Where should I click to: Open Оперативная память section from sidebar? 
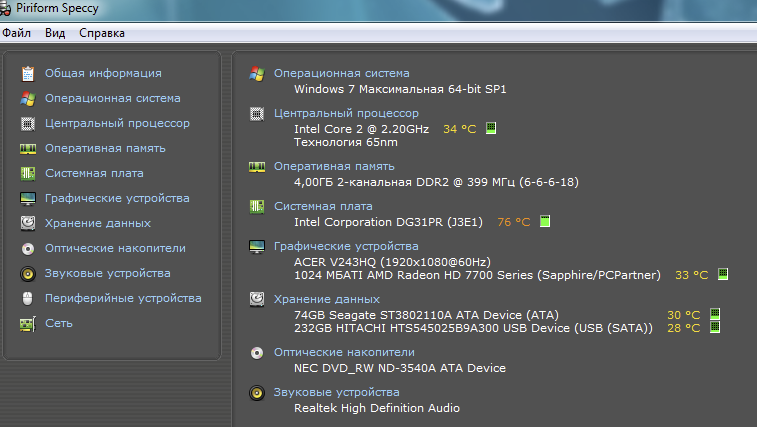click(105, 148)
